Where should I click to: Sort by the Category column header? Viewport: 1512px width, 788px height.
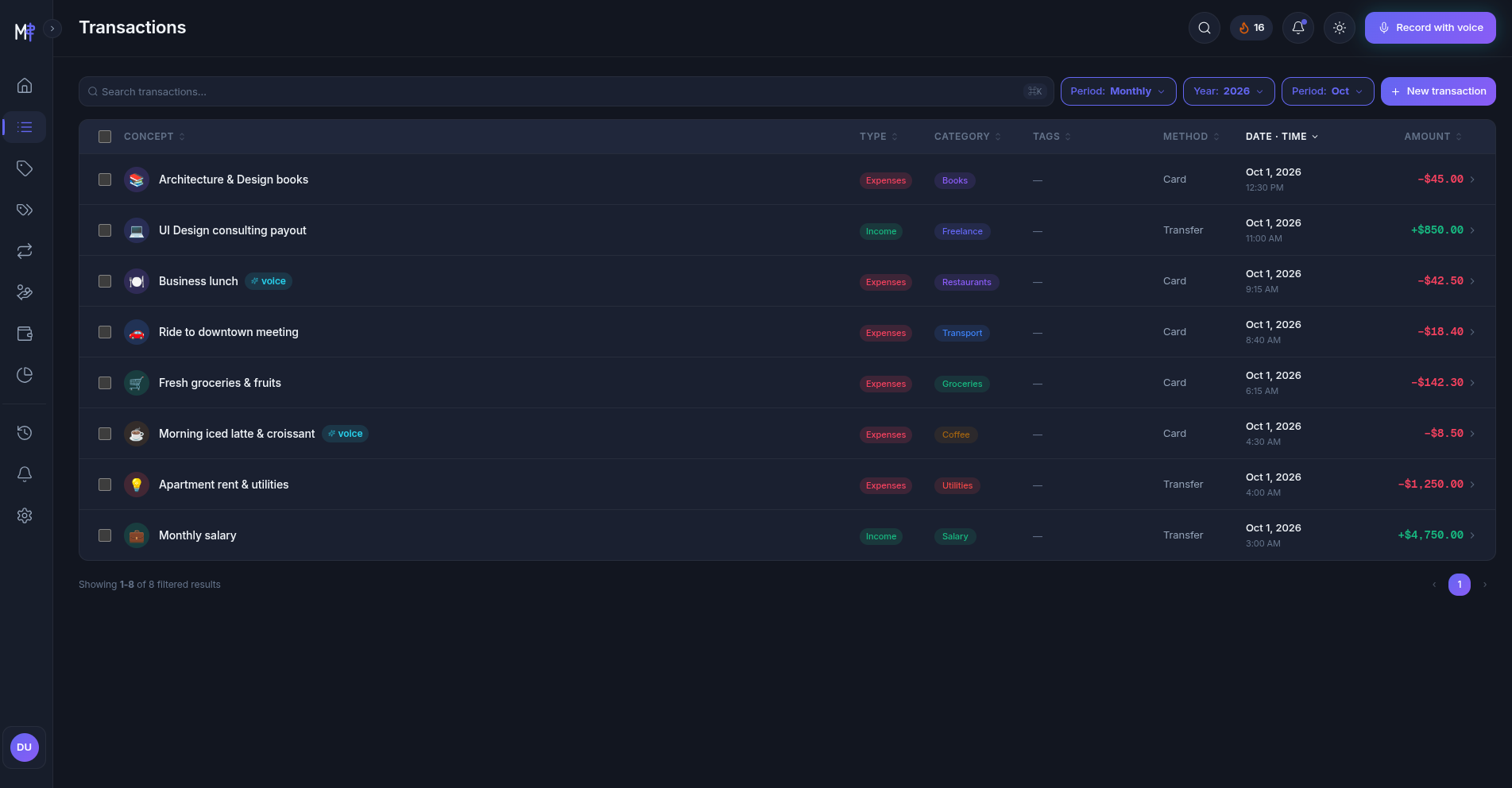967,137
